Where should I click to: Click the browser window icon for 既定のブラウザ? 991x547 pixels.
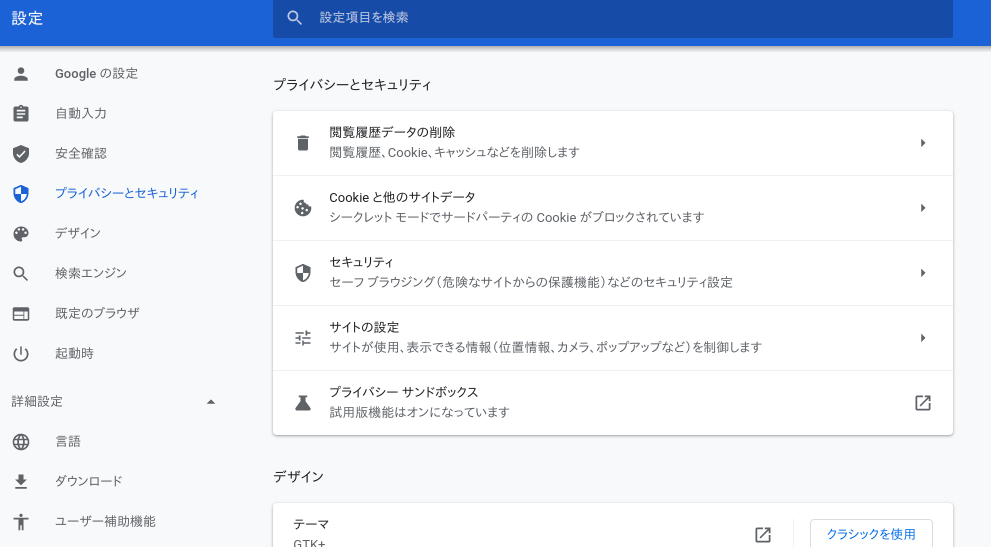pos(21,314)
